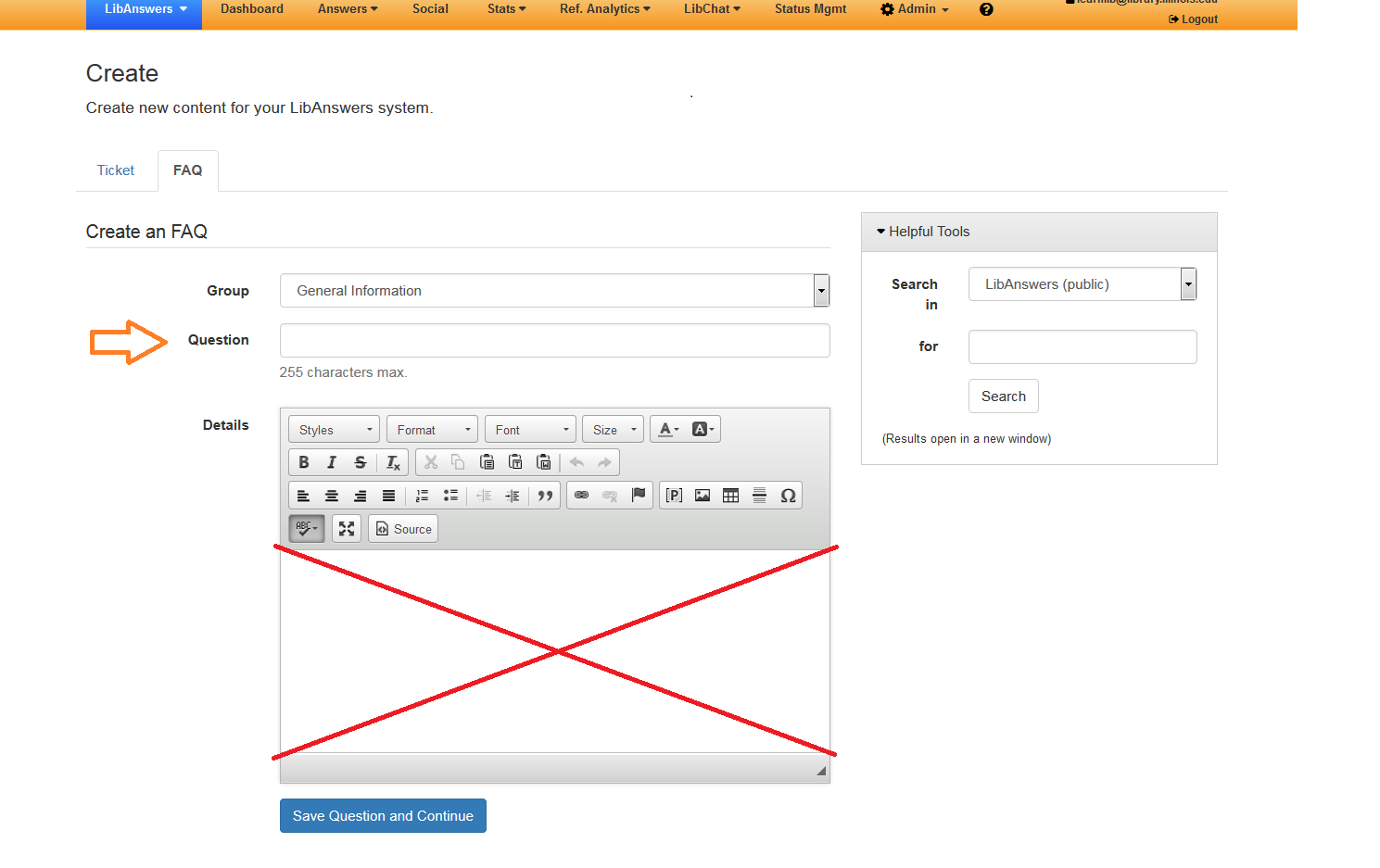The width and height of the screenshot is (1380, 868).
Task: Add a link using the link icon
Action: coord(581,496)
